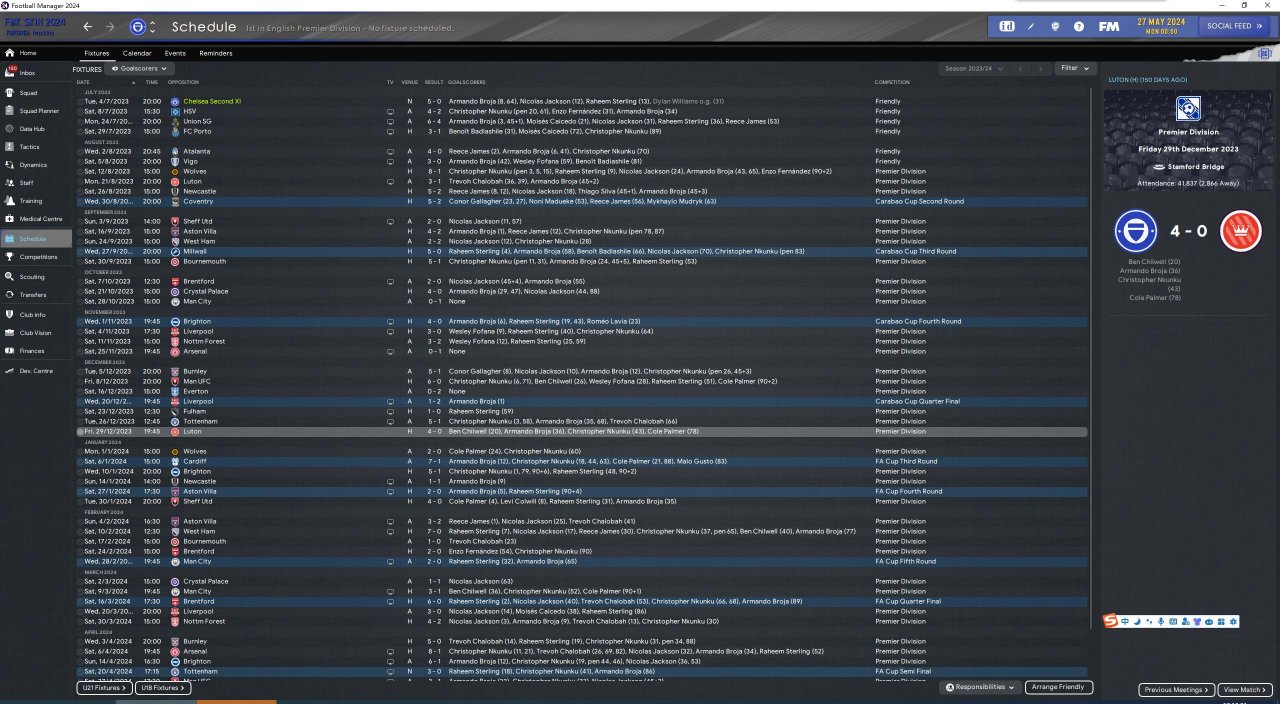Select the reminder circle for Brentford 7/10/2023 fixture
This screenshot has height=704, width=1280.
[80, 281]
